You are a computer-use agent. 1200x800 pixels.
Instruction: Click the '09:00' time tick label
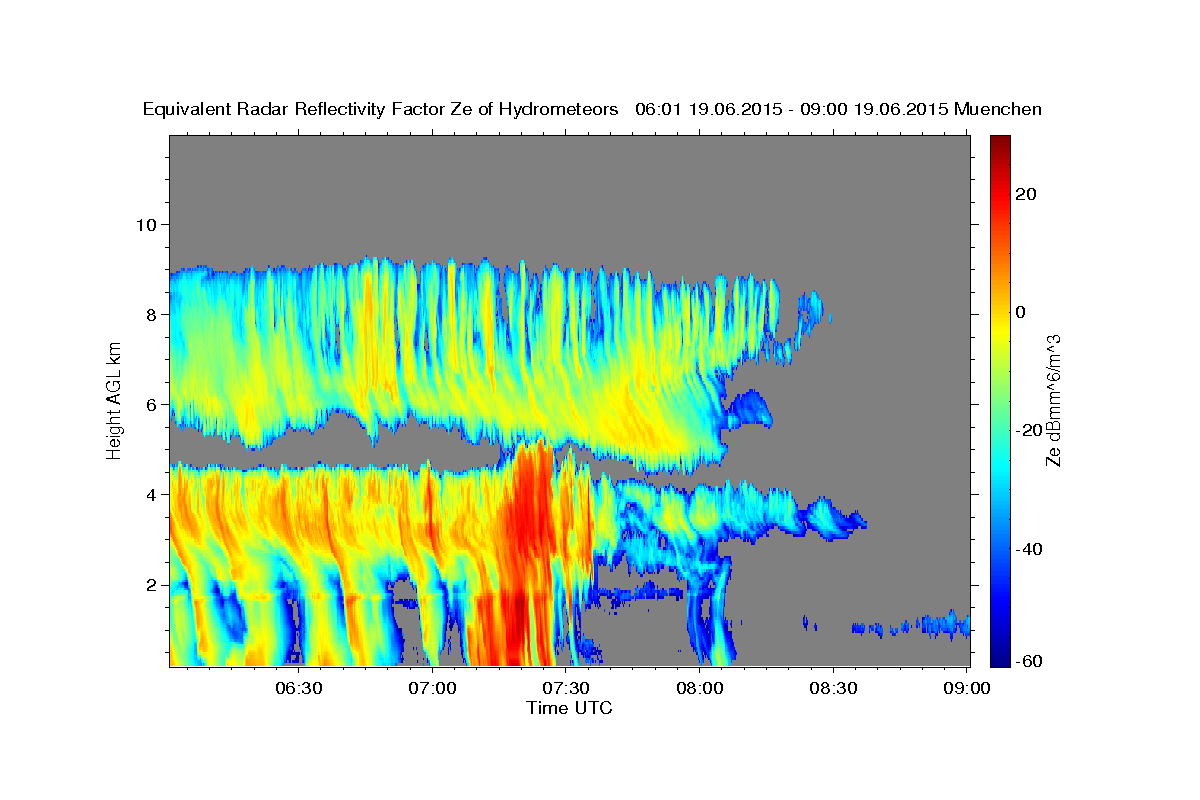(x=966, y=688)
